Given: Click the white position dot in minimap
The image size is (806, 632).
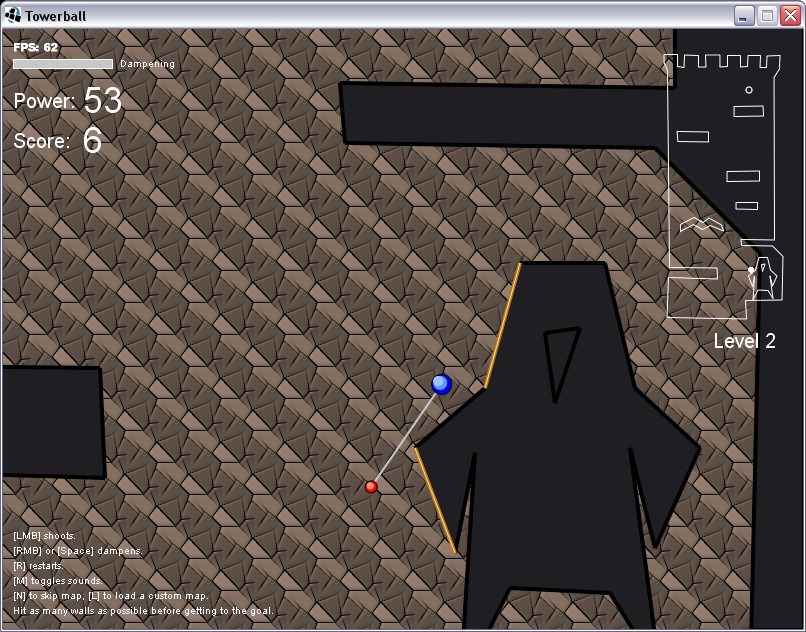Looking at the screenshot, I should (751, 269).
